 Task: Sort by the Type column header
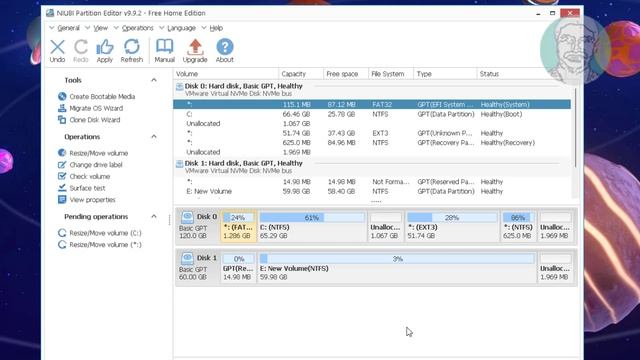click(445, 74)
